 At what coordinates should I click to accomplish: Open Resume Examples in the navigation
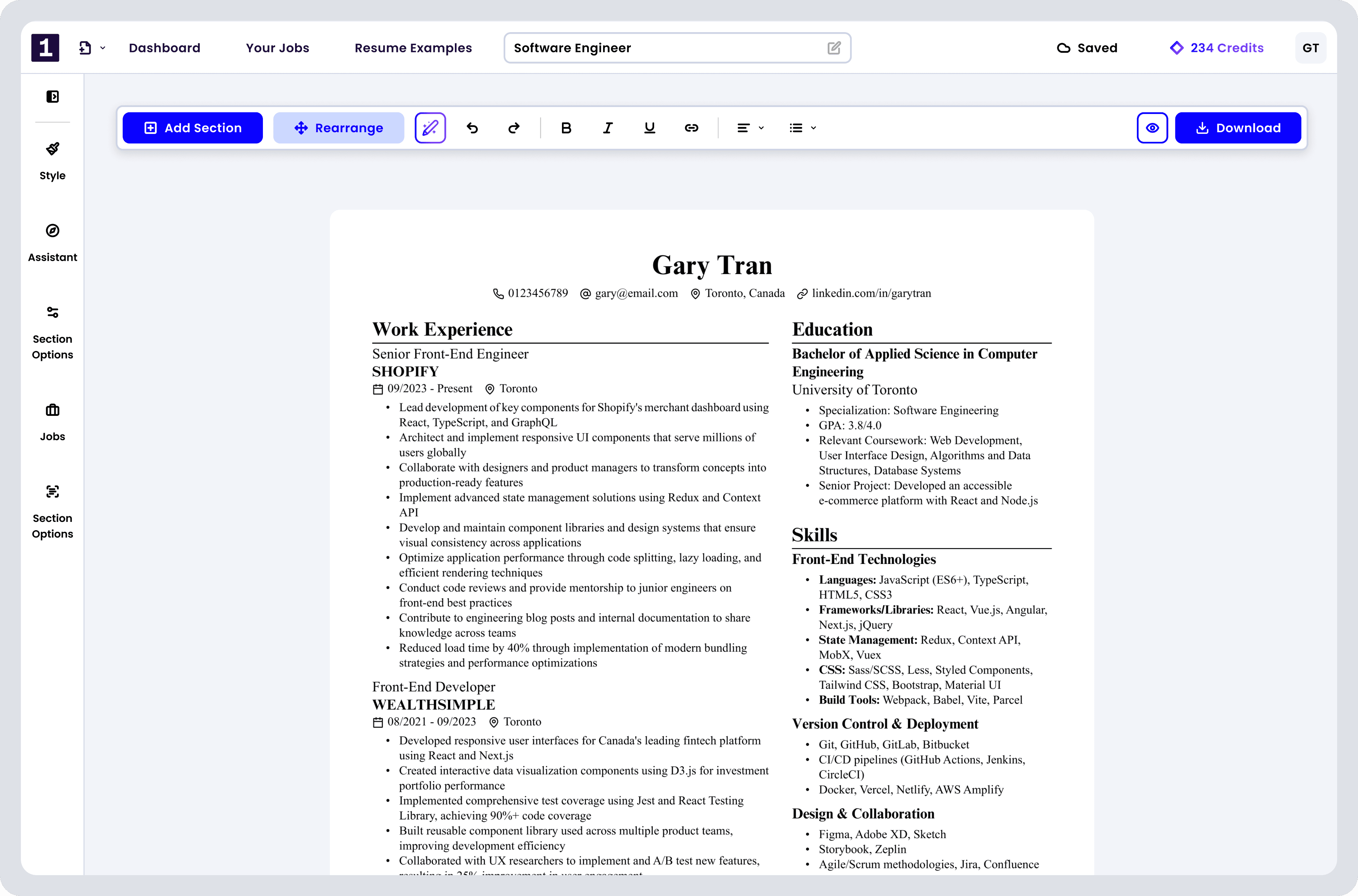tap(413, 48)
